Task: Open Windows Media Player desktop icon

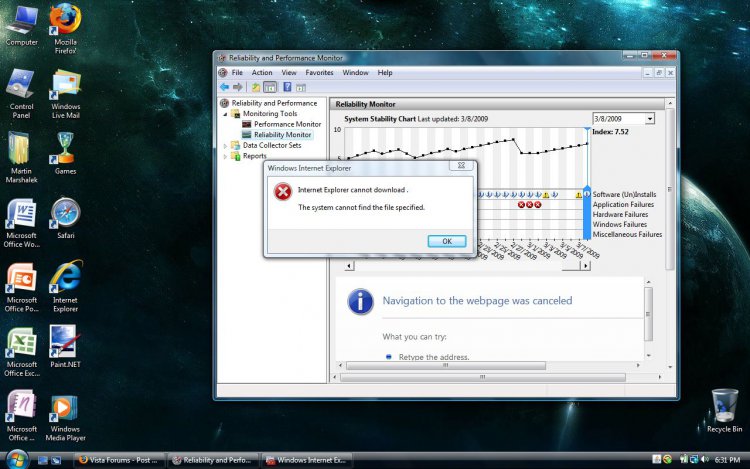Action: [x=66, y=417]
